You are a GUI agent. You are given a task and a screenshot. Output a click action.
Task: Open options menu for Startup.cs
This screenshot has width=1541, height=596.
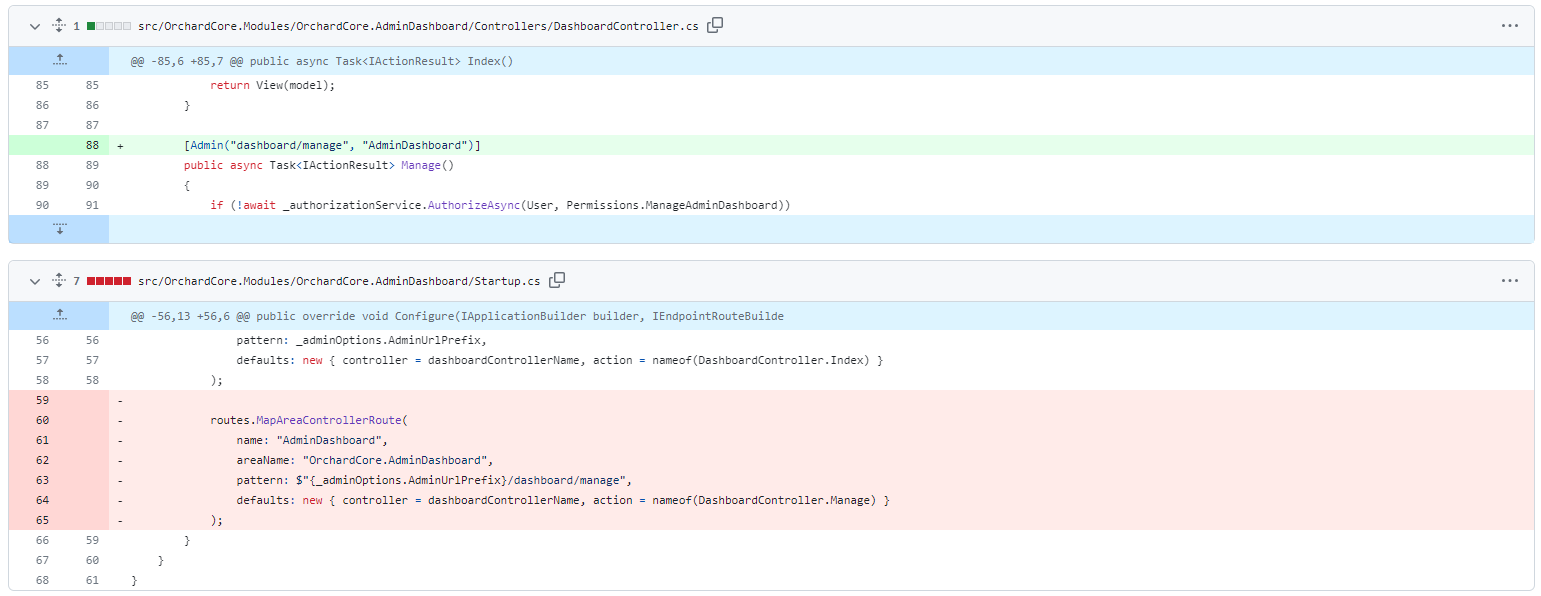click(x=1510, y=281)
